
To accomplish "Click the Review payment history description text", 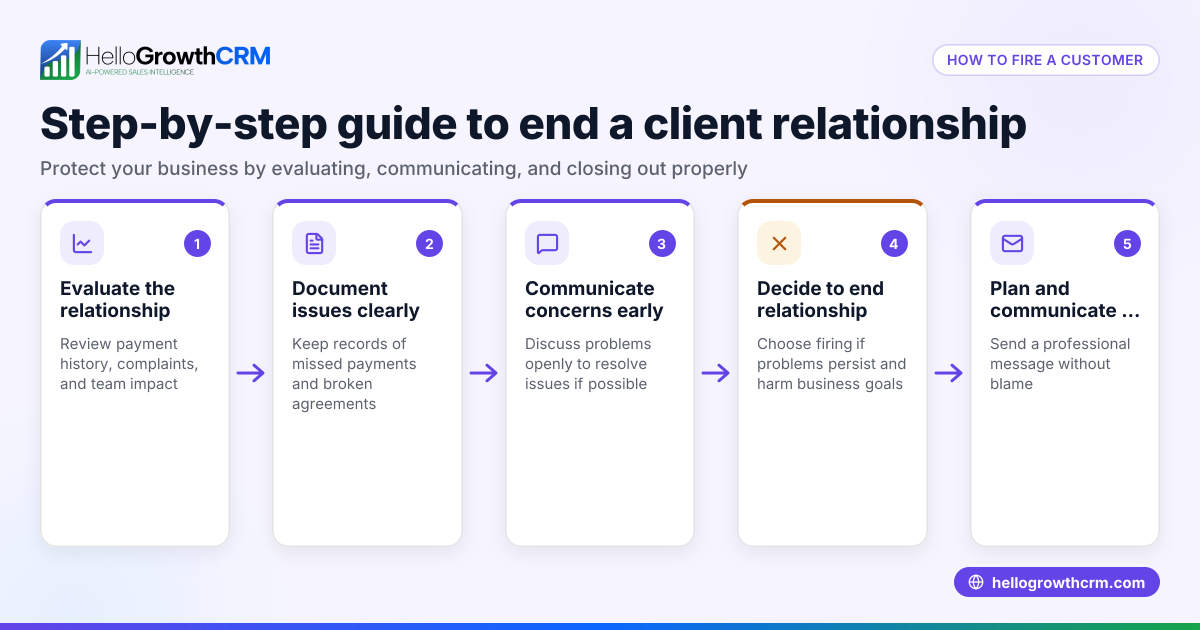I will 129,364.
